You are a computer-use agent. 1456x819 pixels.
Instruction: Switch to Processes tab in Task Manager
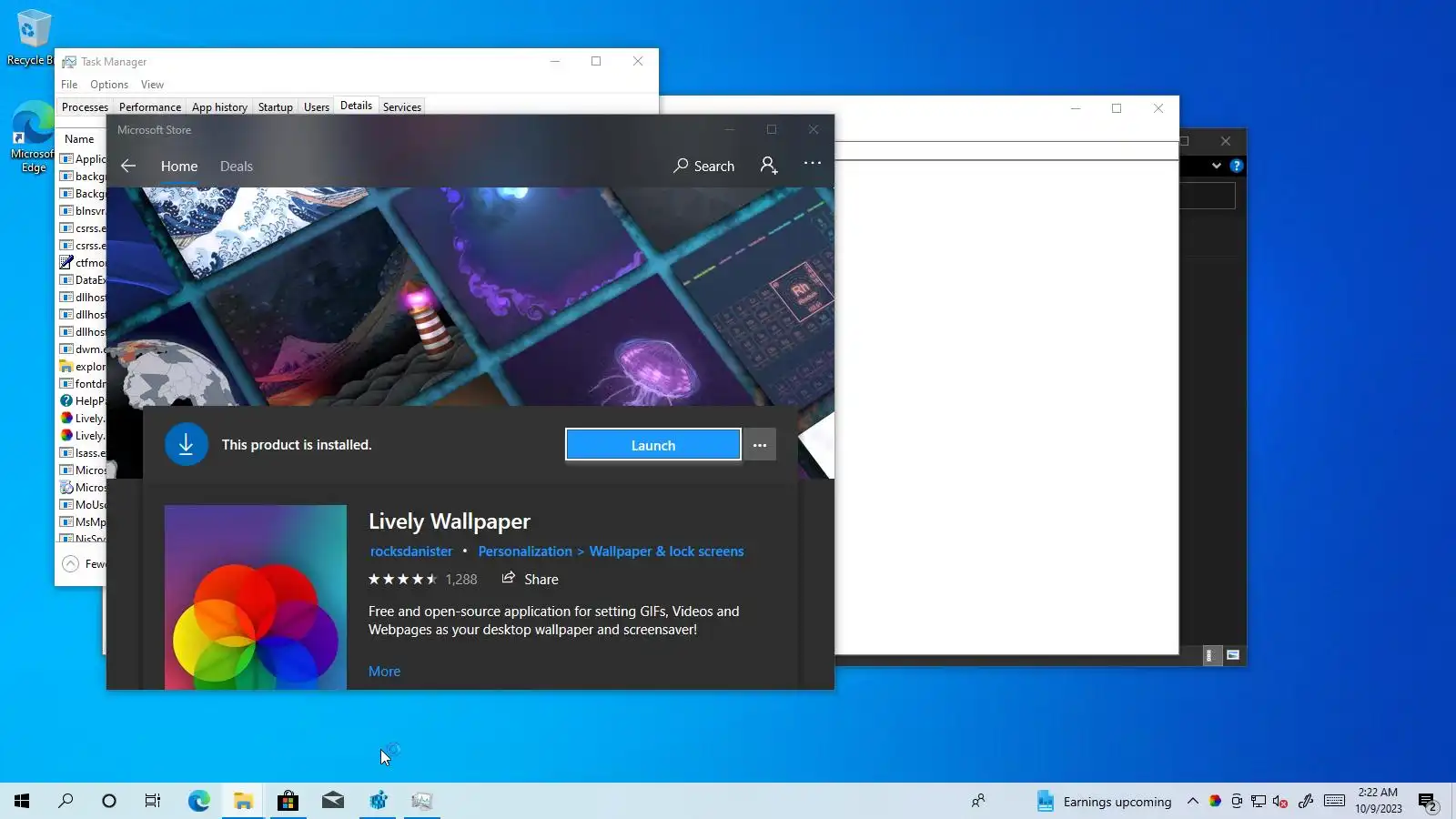tap(85, 107)
